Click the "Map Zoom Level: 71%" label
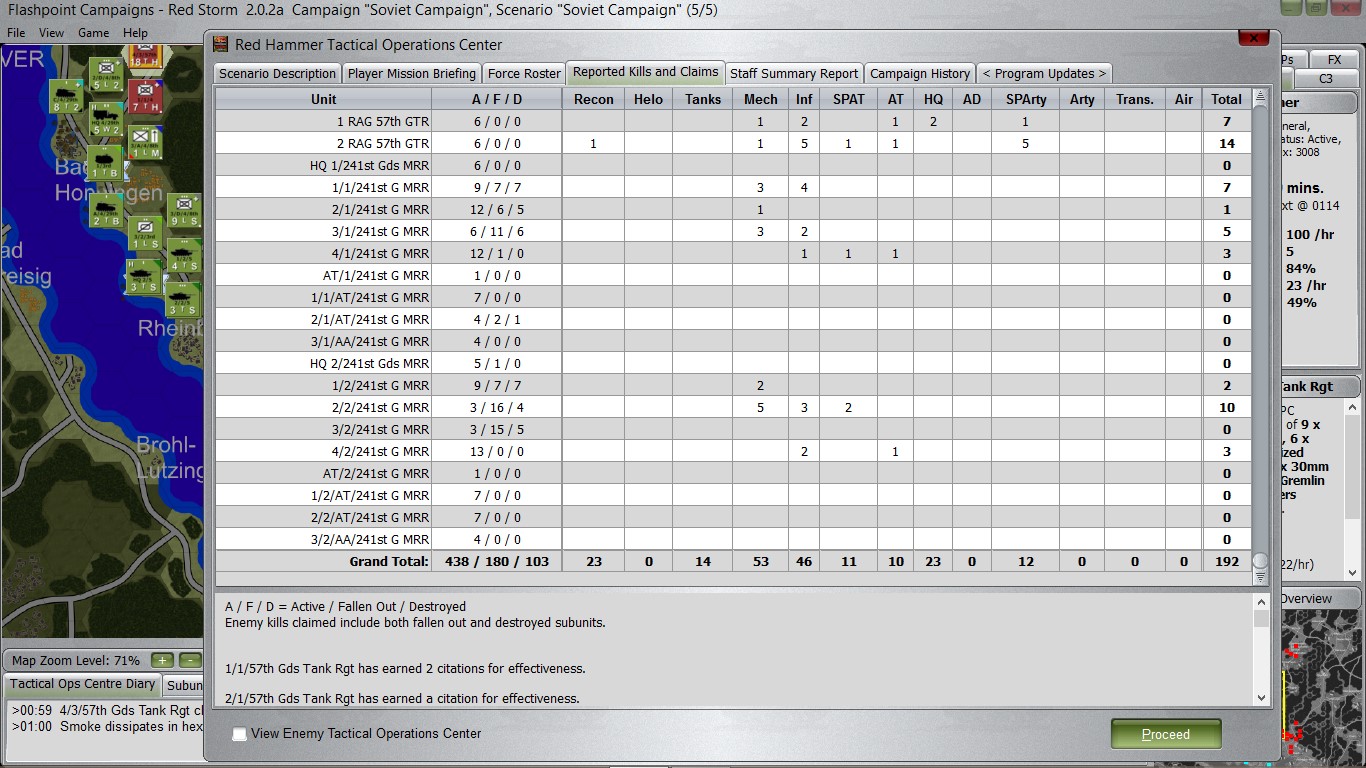The image size is (1366, 768). 76,661
